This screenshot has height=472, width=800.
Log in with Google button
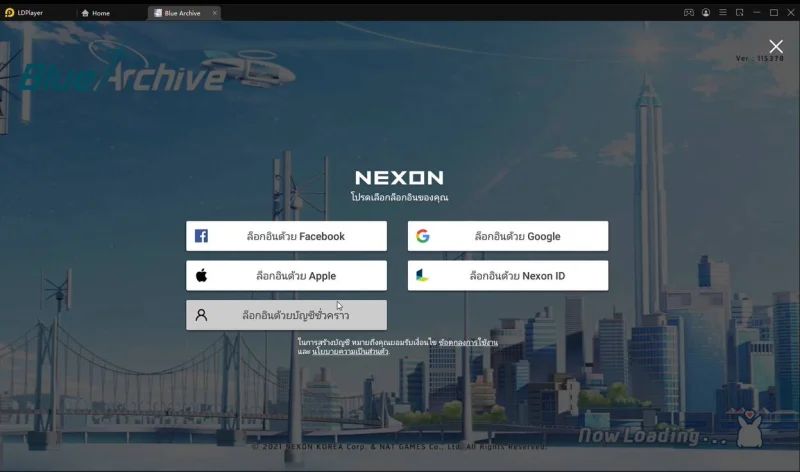[508, 236]
